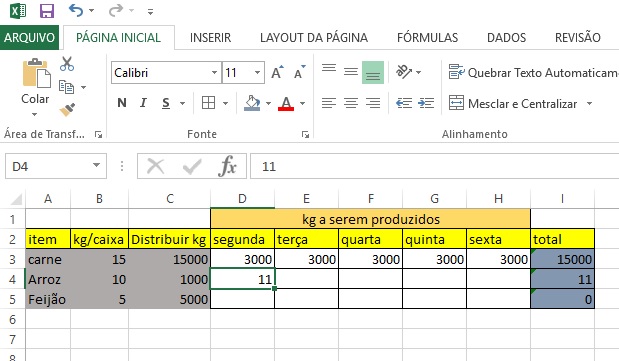Open the LAYOUT DA PÁGINA tab

pos(314,38)
